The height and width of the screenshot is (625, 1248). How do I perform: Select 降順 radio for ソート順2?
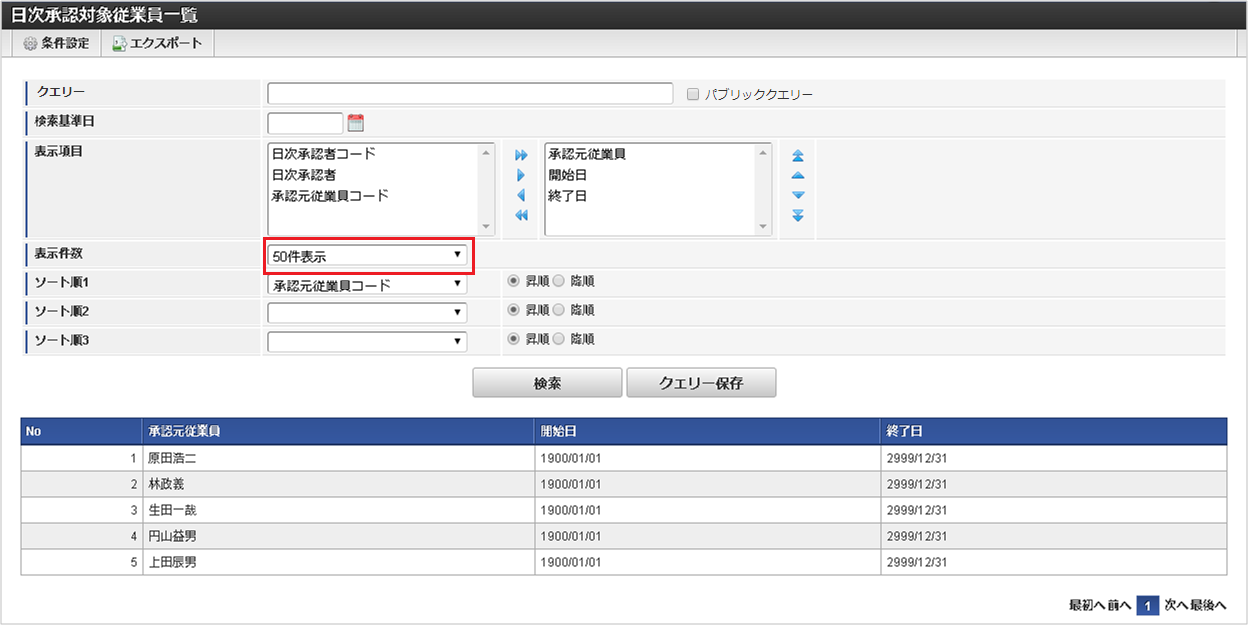[x=558, y=310]
